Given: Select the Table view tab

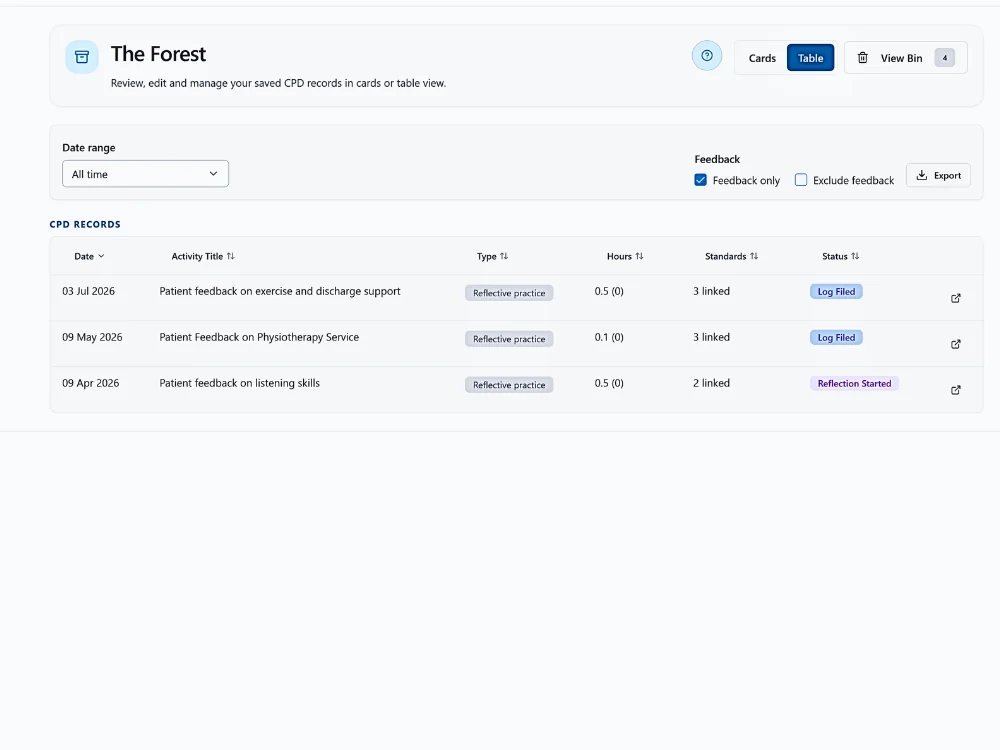Looking at the screenshot, I should click(810, 58).
